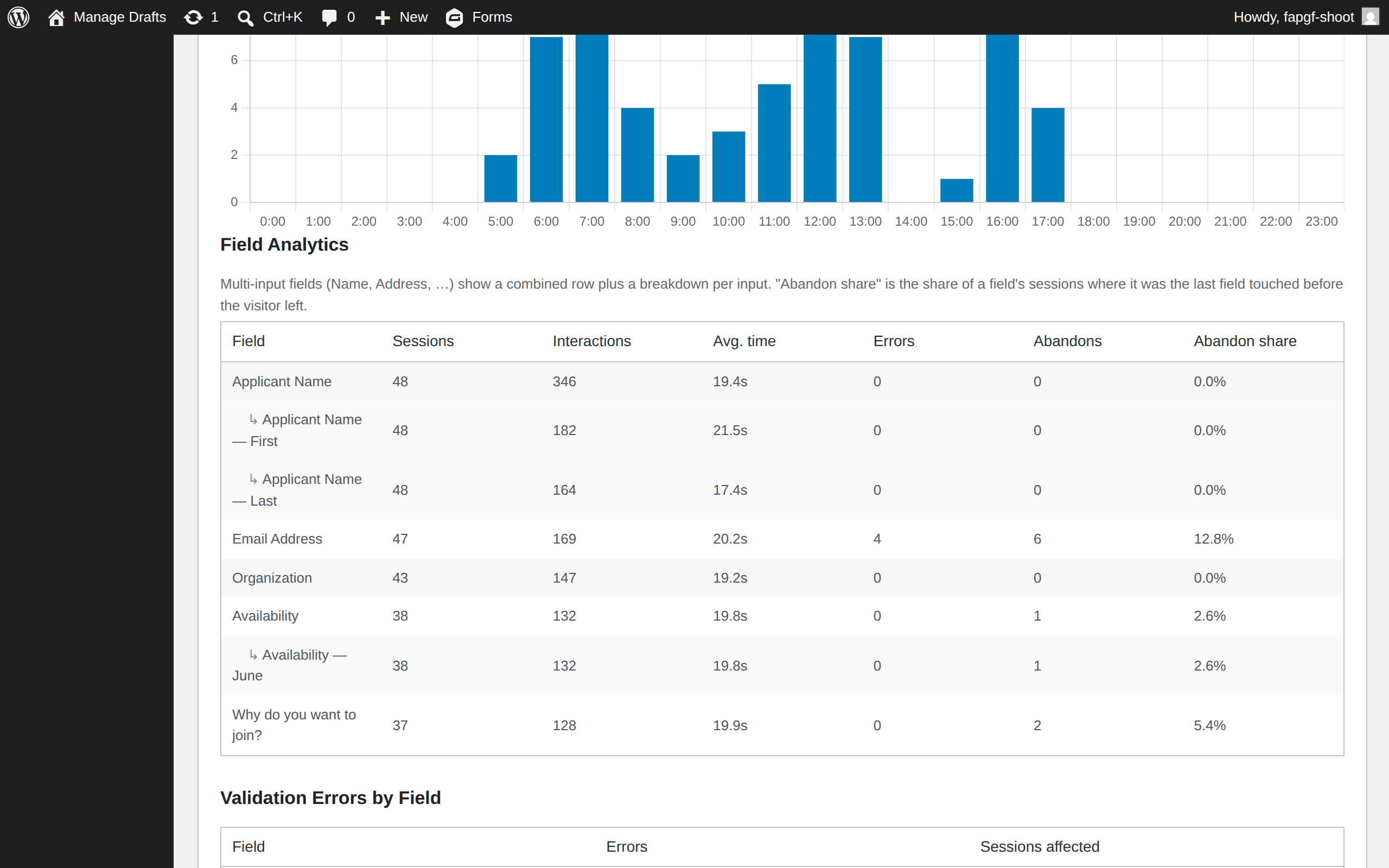Click the 'Applicant Name — First' sub-row

[782, 431]
